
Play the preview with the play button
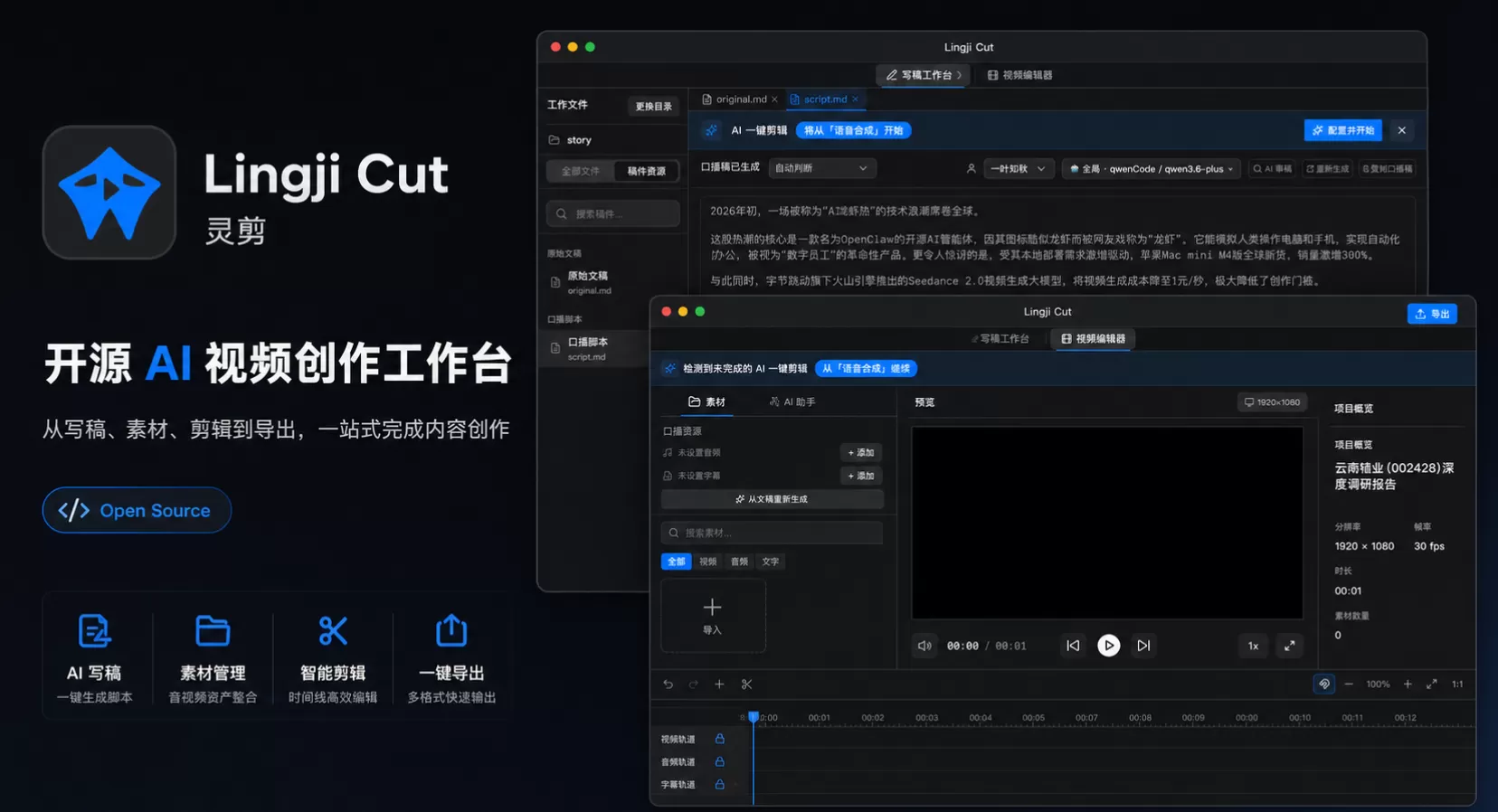pos(1108,646)
